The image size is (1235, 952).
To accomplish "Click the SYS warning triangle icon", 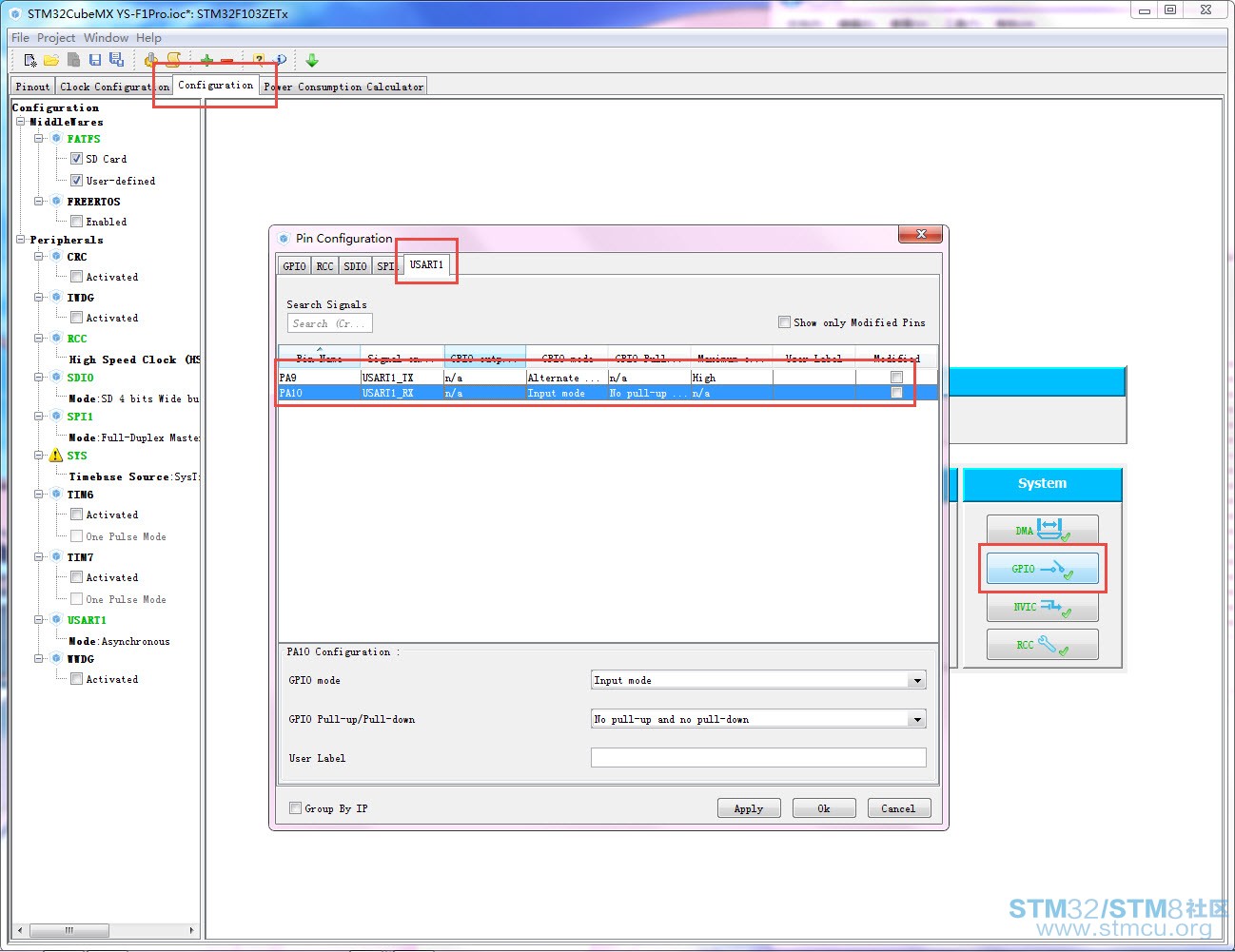I will 56,456.
